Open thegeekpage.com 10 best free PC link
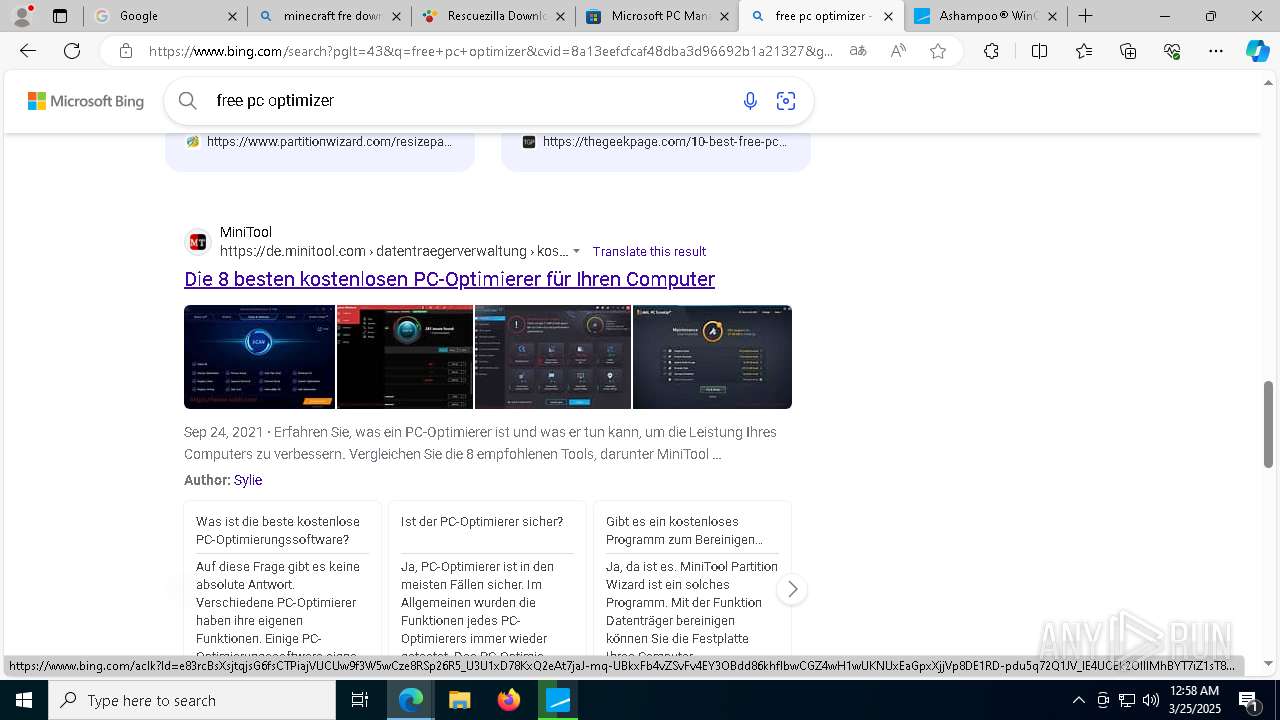Screen dimensions: 1280x720 (x=665, y=142)
